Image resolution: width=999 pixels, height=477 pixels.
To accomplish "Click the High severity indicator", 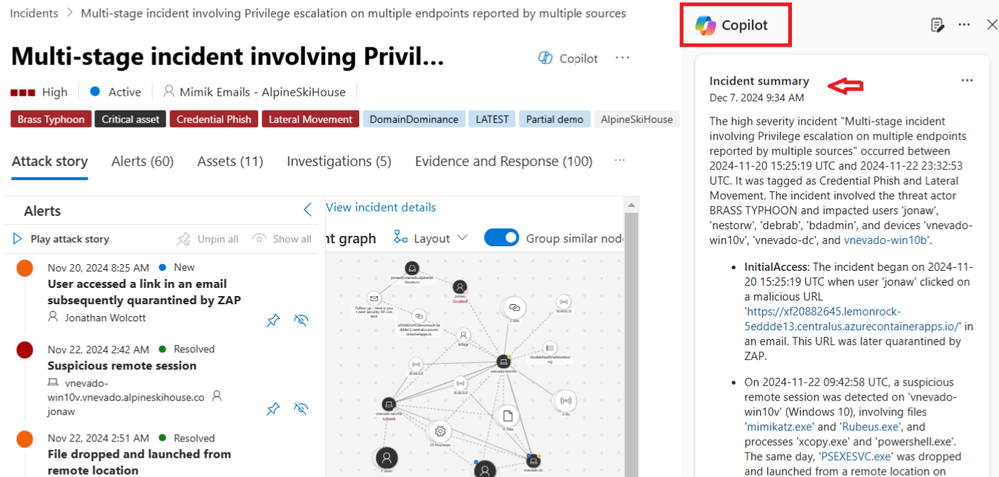I will point(39,92).
